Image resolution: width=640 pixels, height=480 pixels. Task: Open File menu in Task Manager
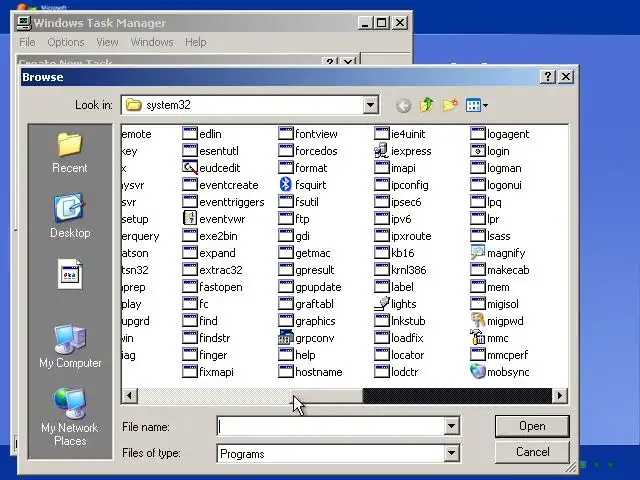tap(27, 42)
